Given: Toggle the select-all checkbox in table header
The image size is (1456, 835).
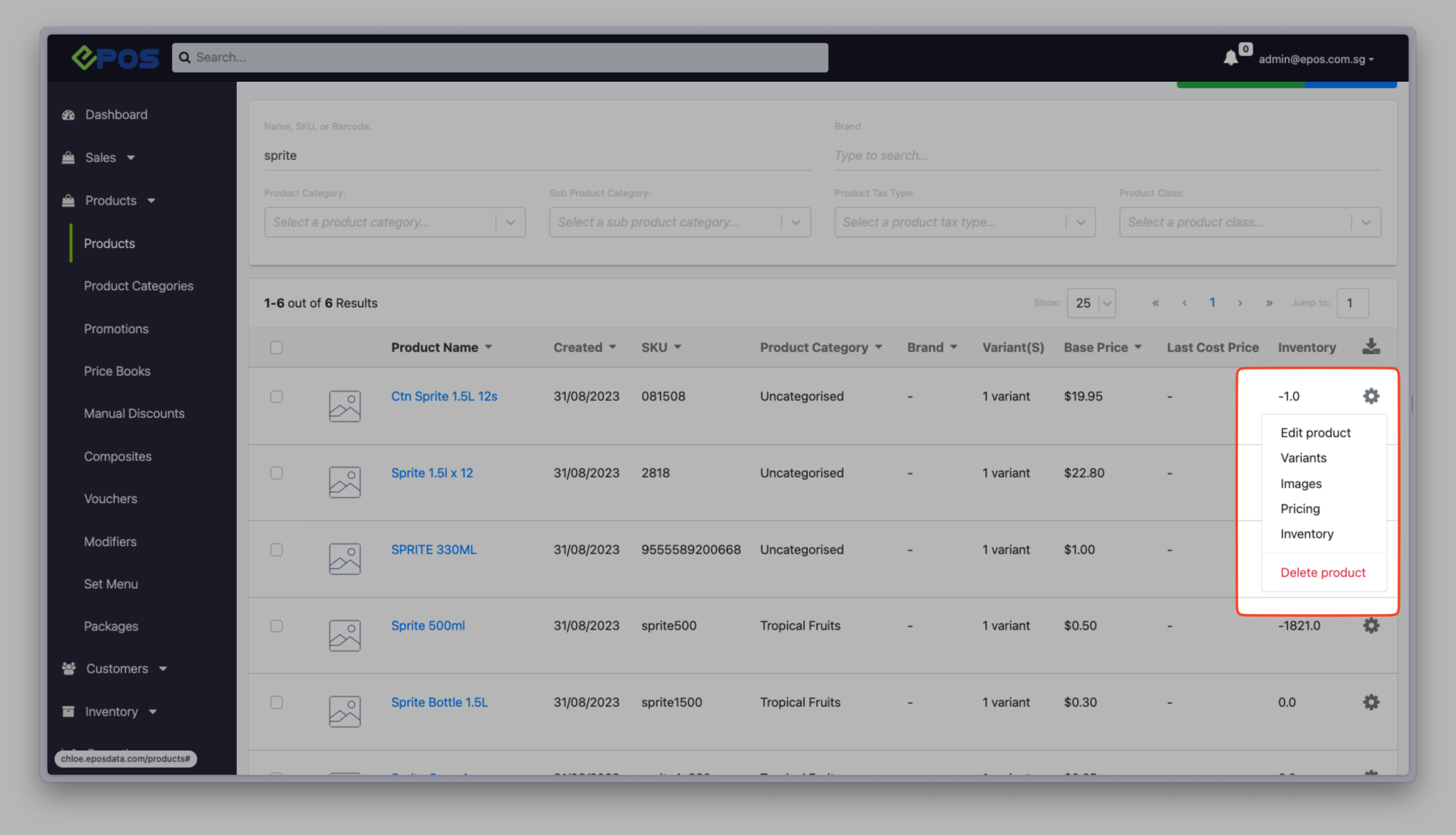Looking at the screenshot, I should (x=276, y=348).
